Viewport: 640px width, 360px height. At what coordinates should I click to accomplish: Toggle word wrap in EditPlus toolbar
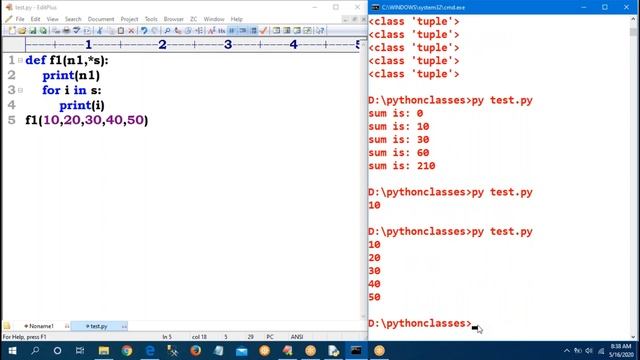coord(232,31)
